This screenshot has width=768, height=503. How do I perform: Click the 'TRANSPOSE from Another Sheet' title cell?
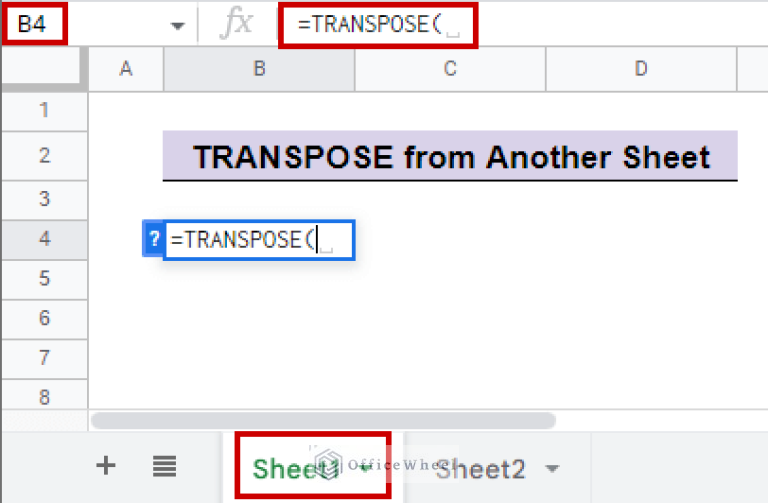click(450, 157)
